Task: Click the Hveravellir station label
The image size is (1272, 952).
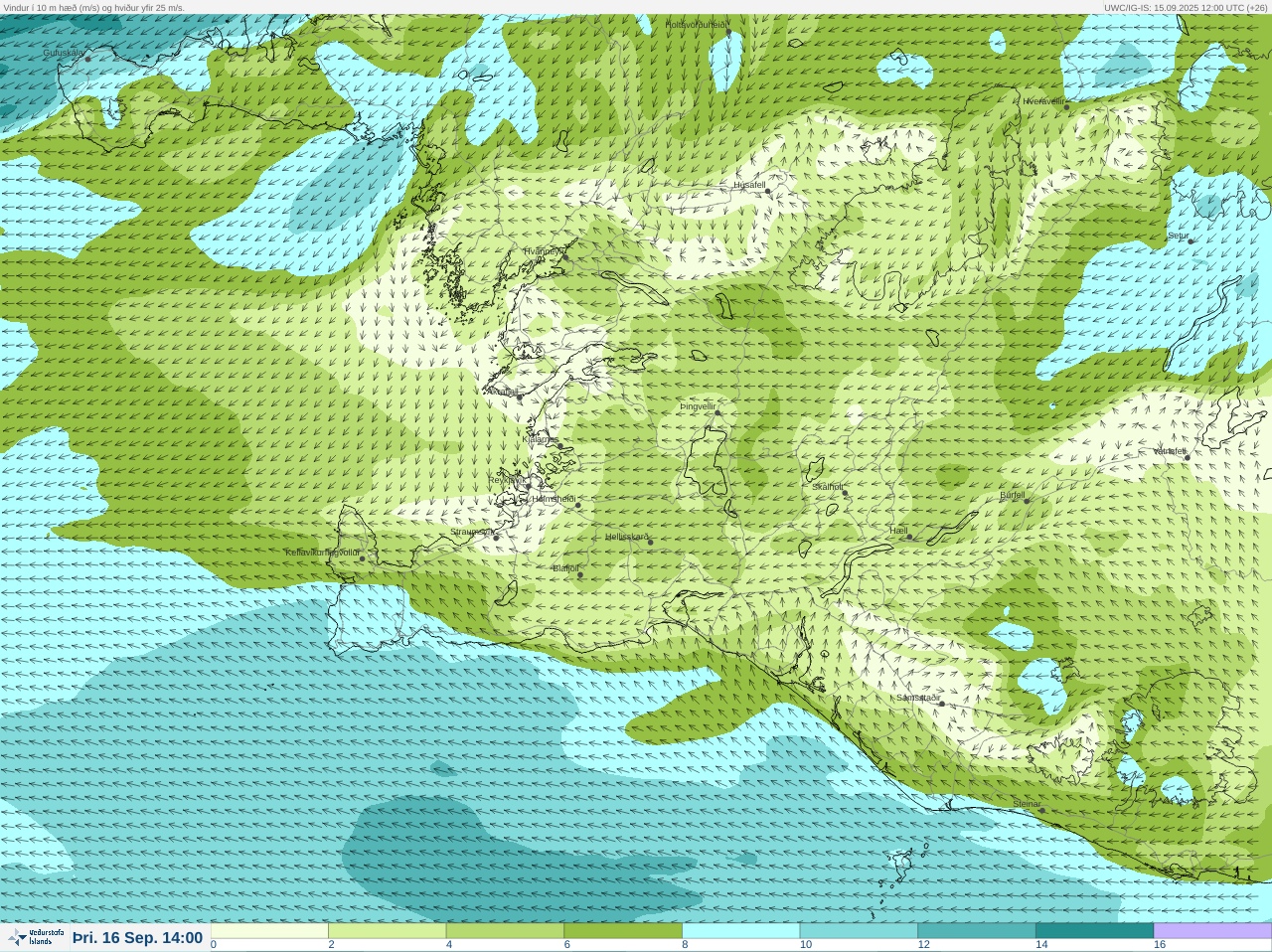Action: click(x=1043, y=101)
